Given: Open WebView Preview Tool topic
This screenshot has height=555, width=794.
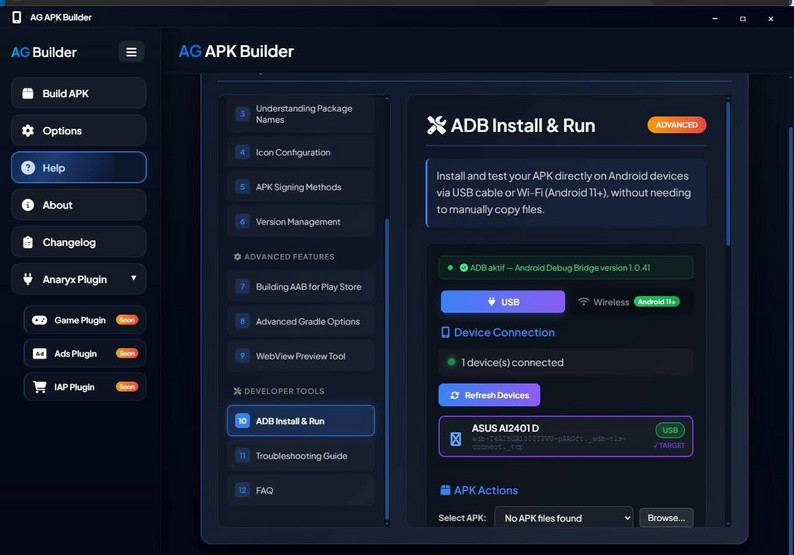Looking at the screenshot, I should [x=301, y=356].
